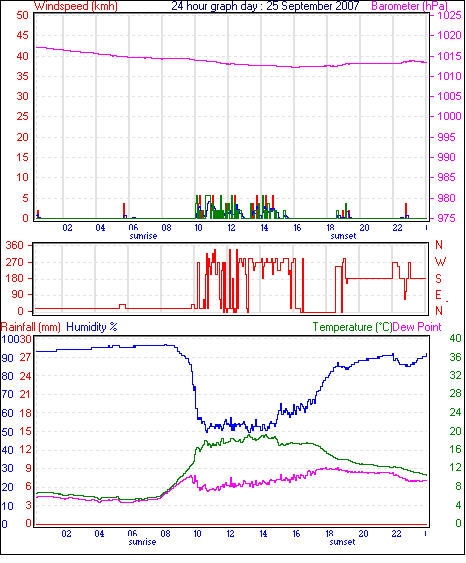Image resolution: width=466 pixels, height=563 pixels.
Task: Click the 360 degree wind direction label
Action: (x=14, y=246)
